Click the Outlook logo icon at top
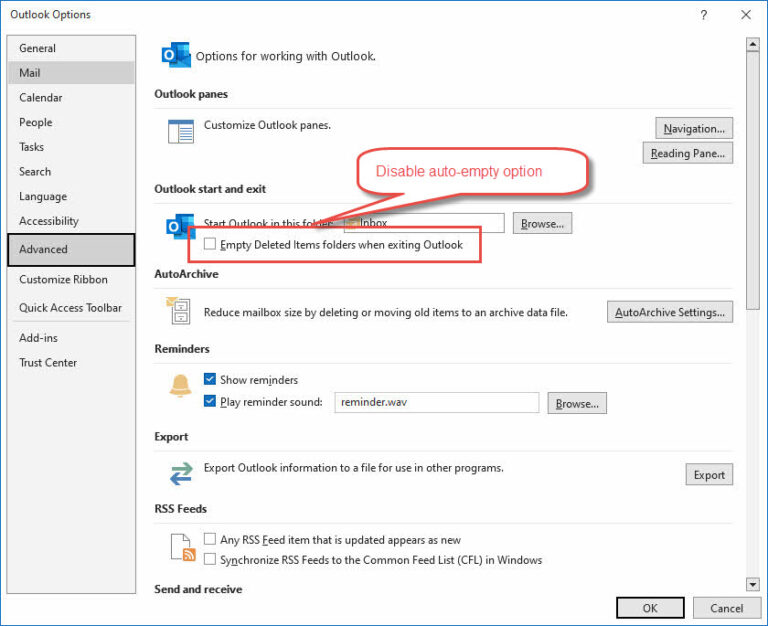Image resolution: width=768 pixels, height=626 pixels. click(x=177, y=56)
